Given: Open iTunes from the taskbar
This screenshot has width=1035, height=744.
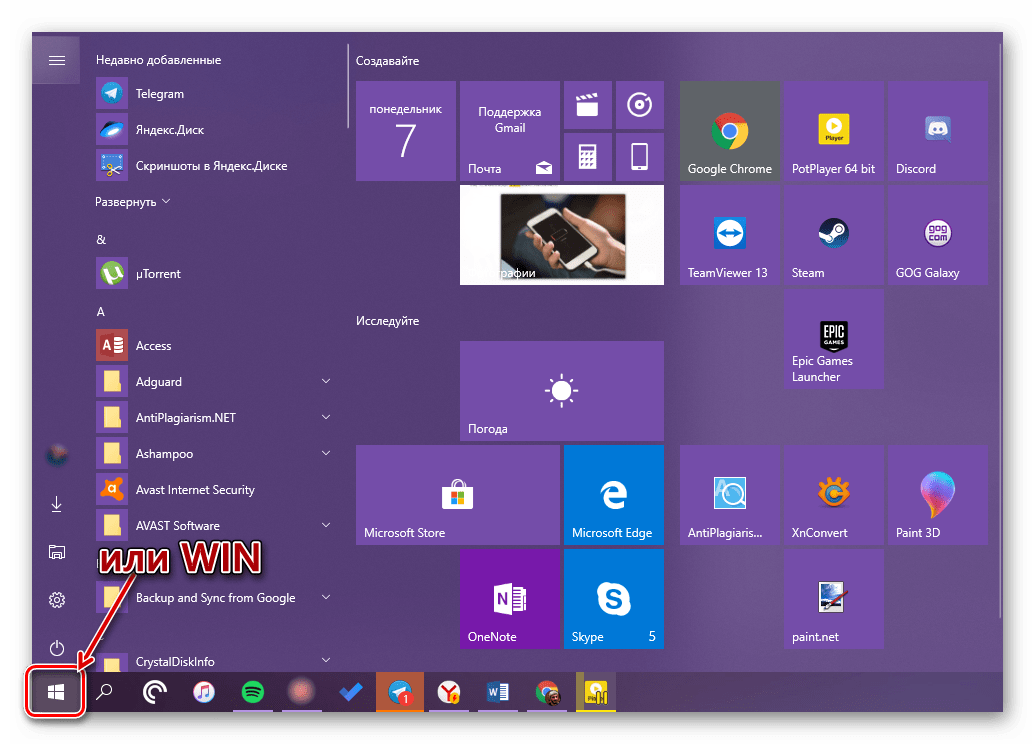Looking at the screenshot, I should tap(203, 692).
